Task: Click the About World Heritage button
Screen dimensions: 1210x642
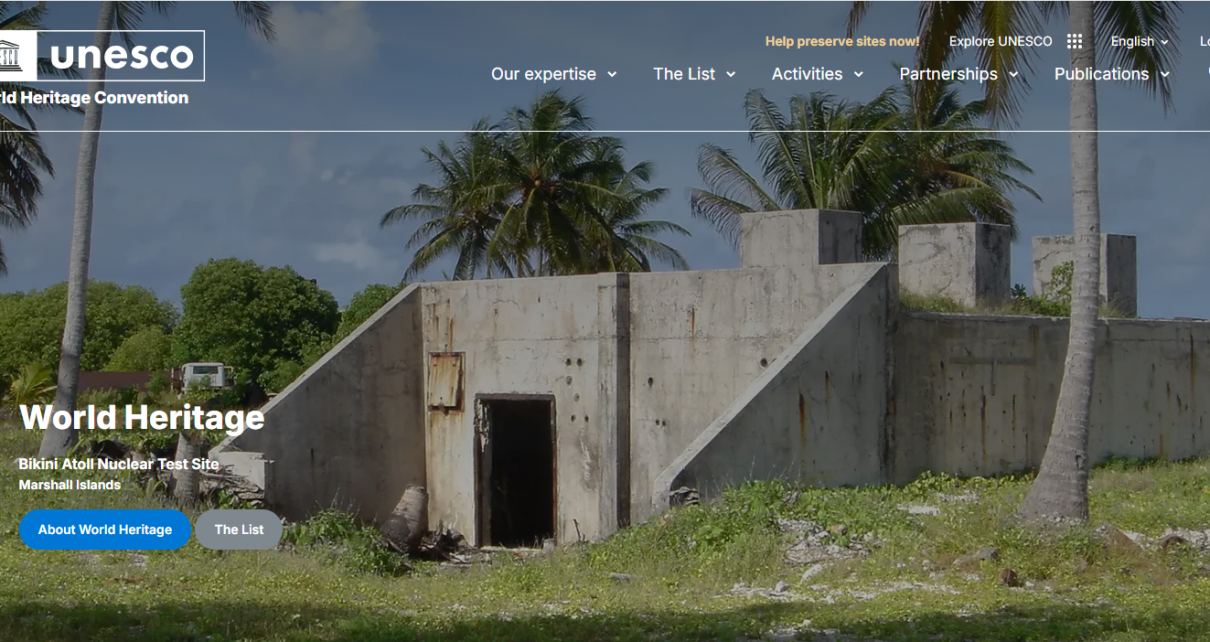Action: (105, 530)
